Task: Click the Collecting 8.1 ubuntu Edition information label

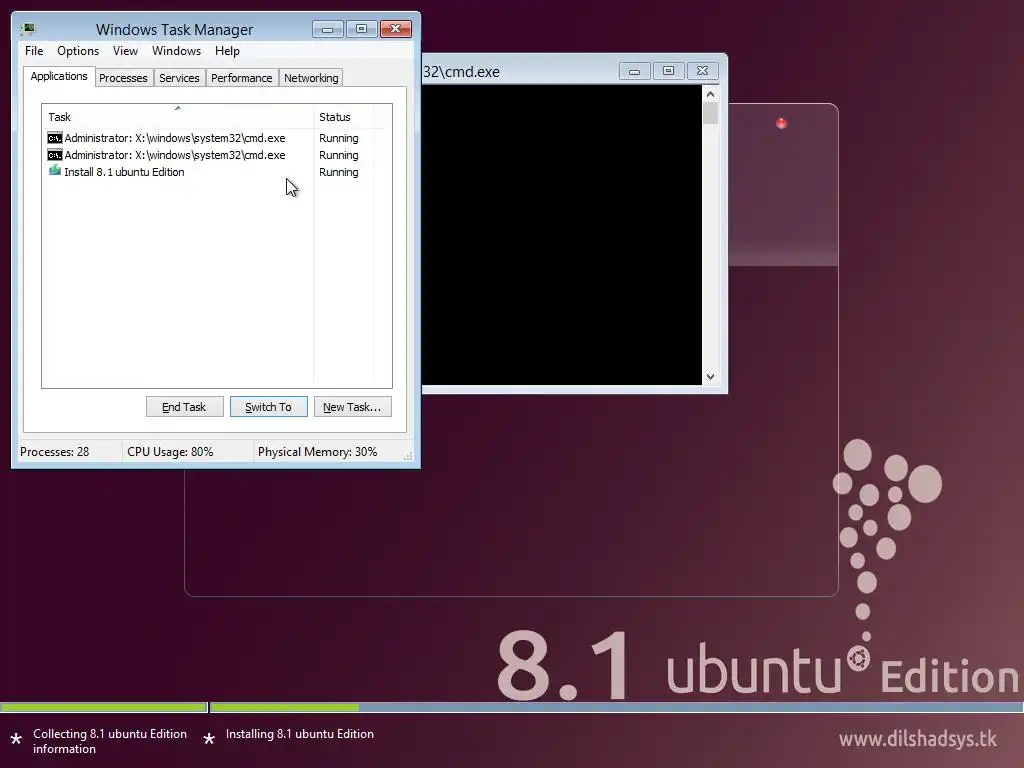Action: (110, 741)
